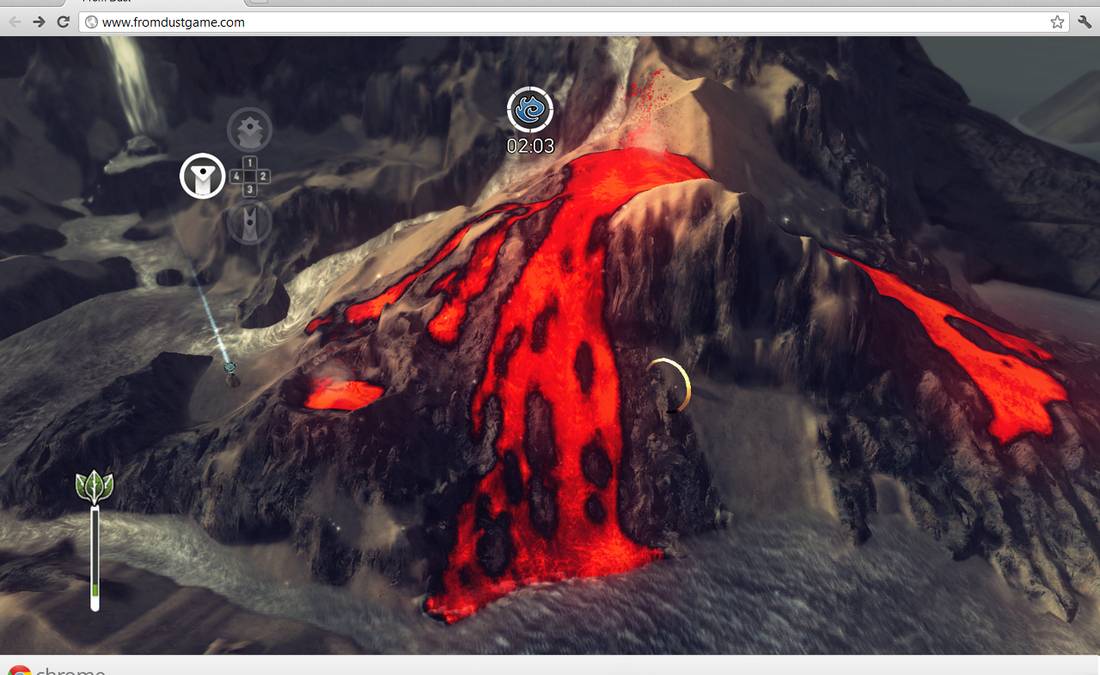The image size is (1100, 675).
Task: Click the blue swirl power icon above the timer
Action: coord(530,109)
